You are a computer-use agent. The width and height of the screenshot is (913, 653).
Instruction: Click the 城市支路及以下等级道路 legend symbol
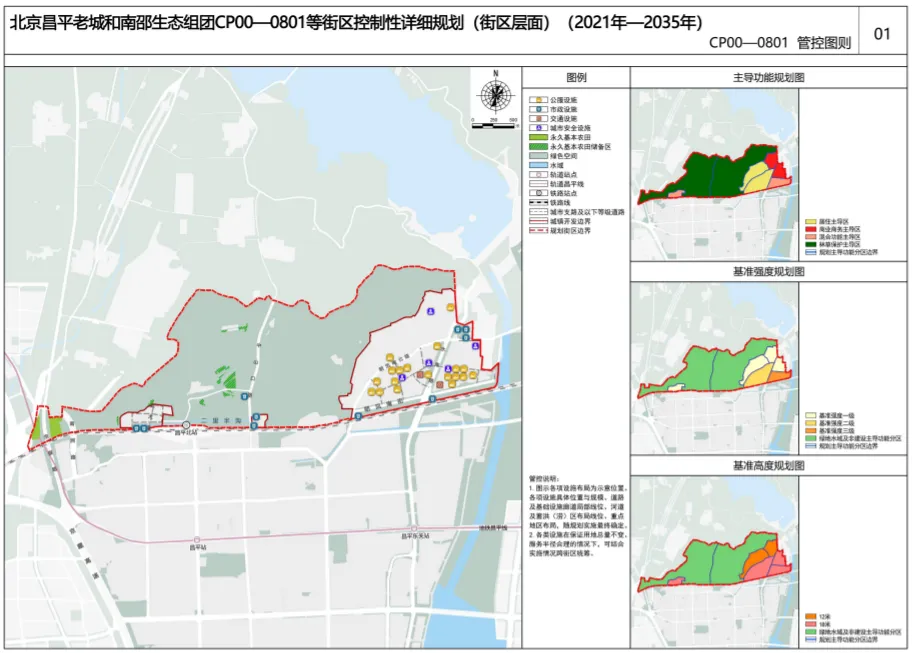[x=538, y=212]
